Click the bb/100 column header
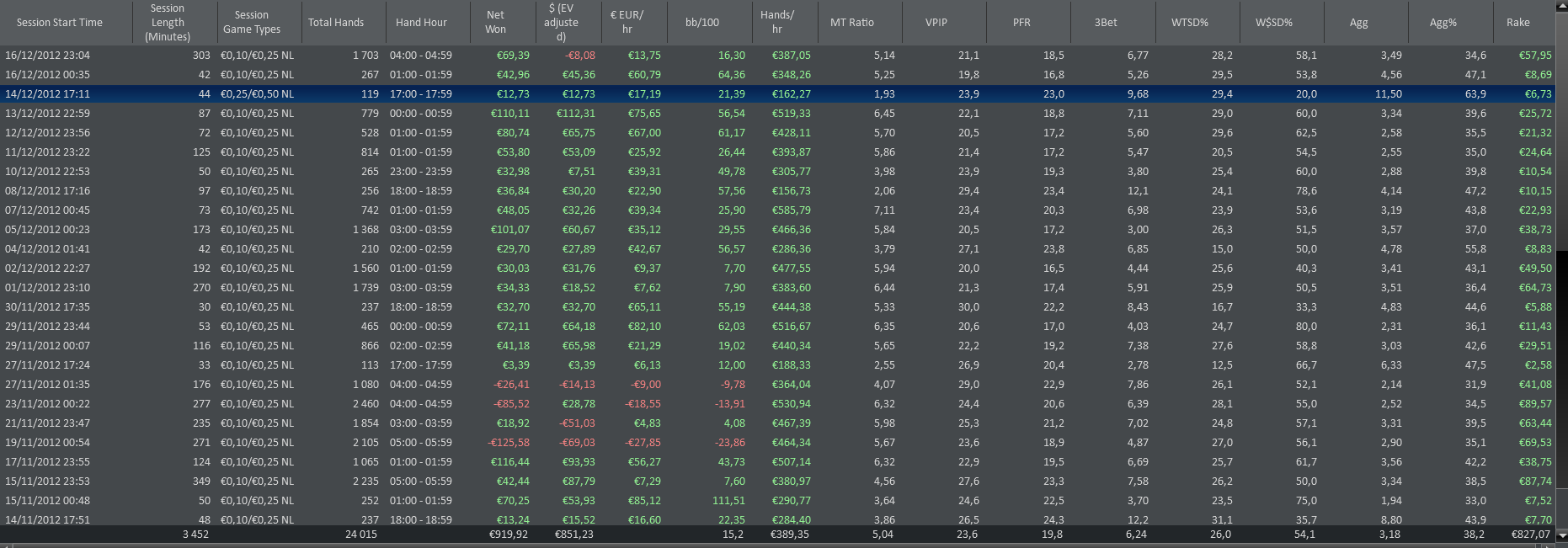The image size is (1568, 548). (702, 23)
